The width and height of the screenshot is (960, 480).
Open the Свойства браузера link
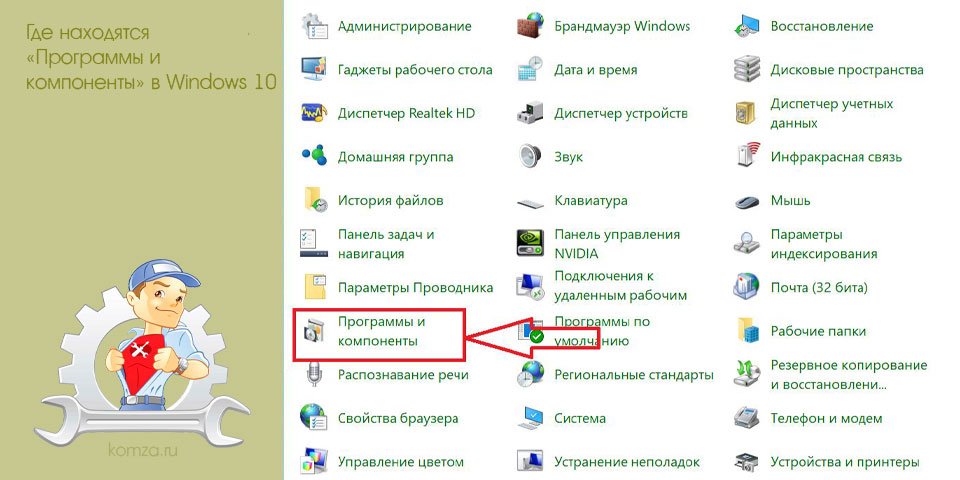[398, 419]
